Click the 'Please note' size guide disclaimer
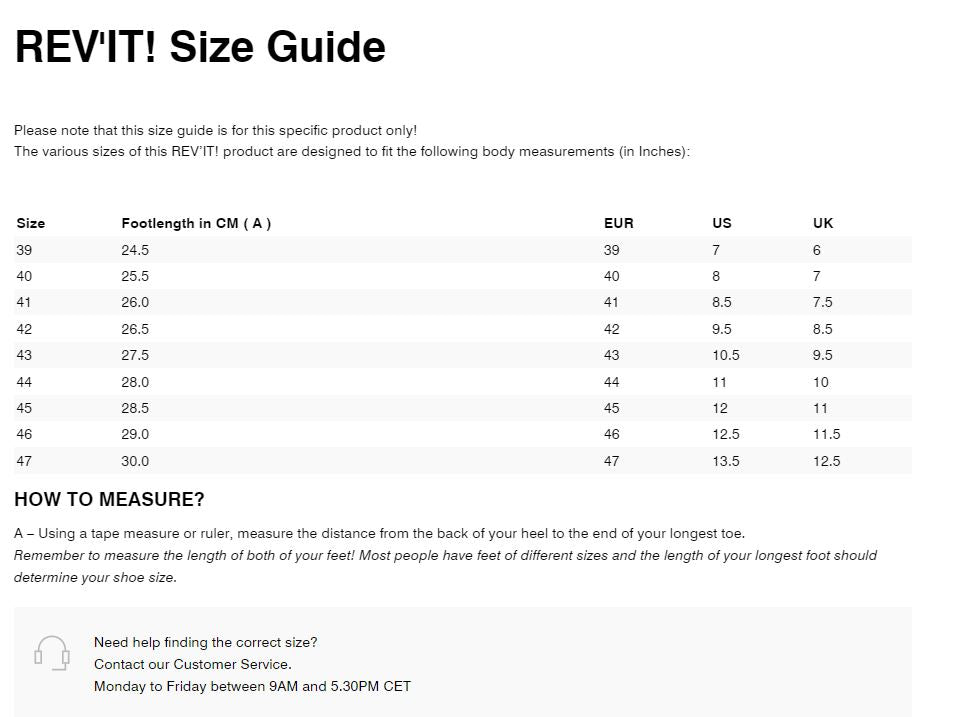This screenshot has height=717, width=977. [x=215, y=130]
